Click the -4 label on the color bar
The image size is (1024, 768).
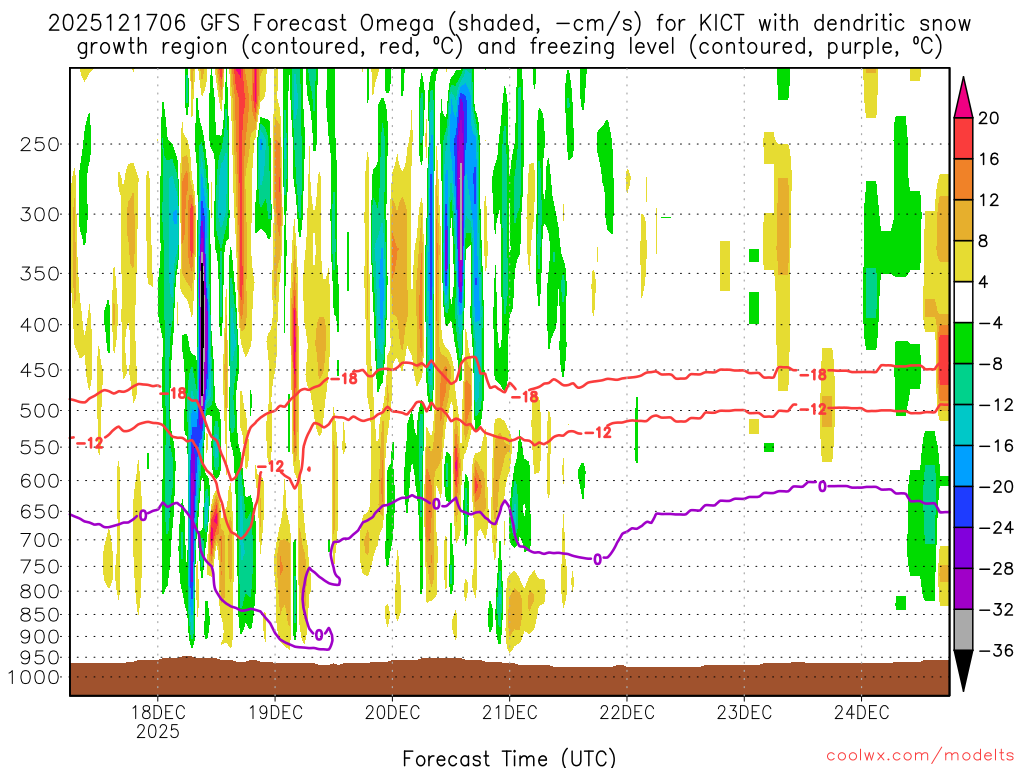pos(991,323)
